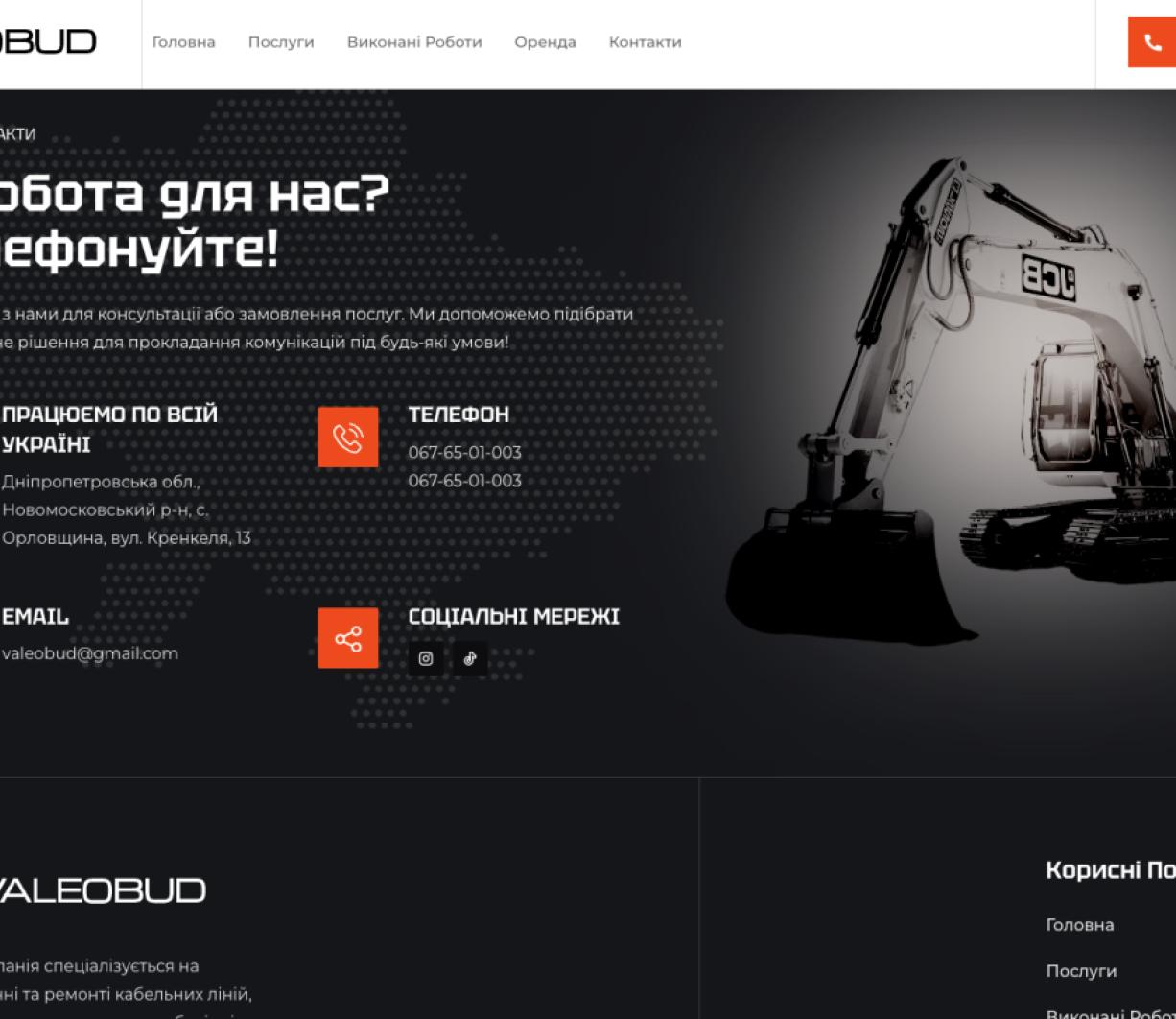
Task: Go to Послуги in the top navigation
Action: (x=281, y=42)
